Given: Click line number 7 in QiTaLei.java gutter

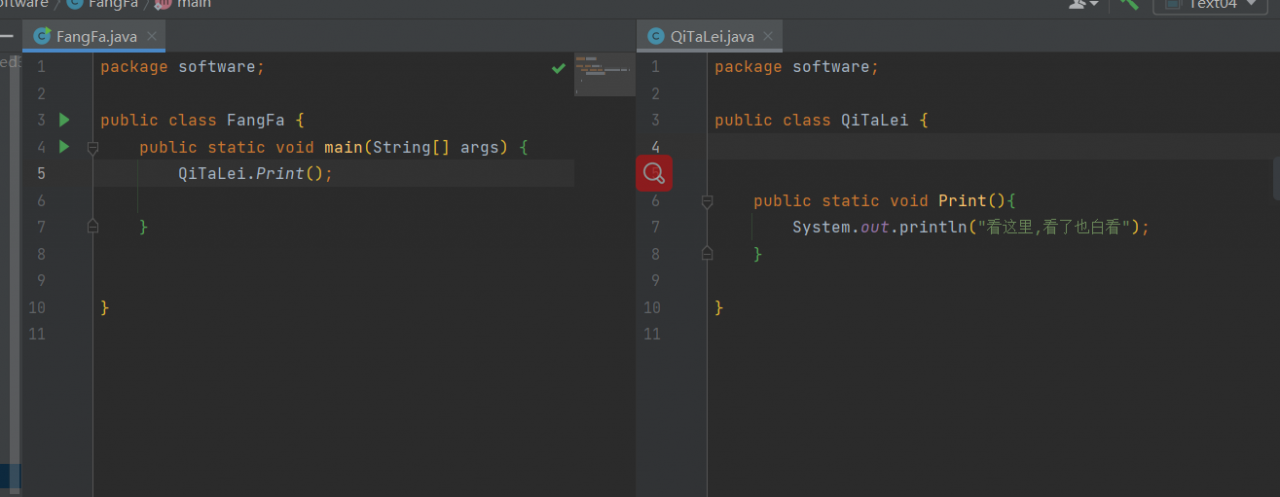Looking at the screenshot, I should coord(655,228).
